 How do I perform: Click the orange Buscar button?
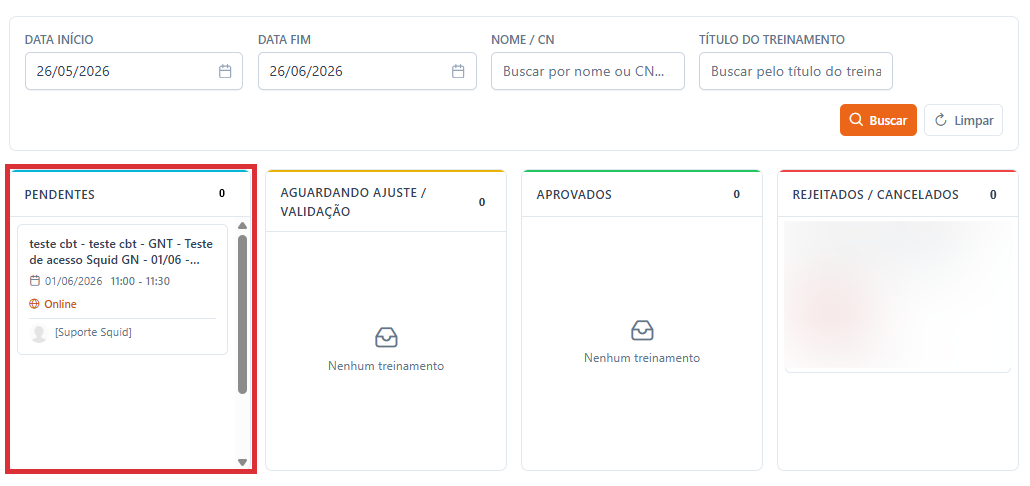pos(878,120)
